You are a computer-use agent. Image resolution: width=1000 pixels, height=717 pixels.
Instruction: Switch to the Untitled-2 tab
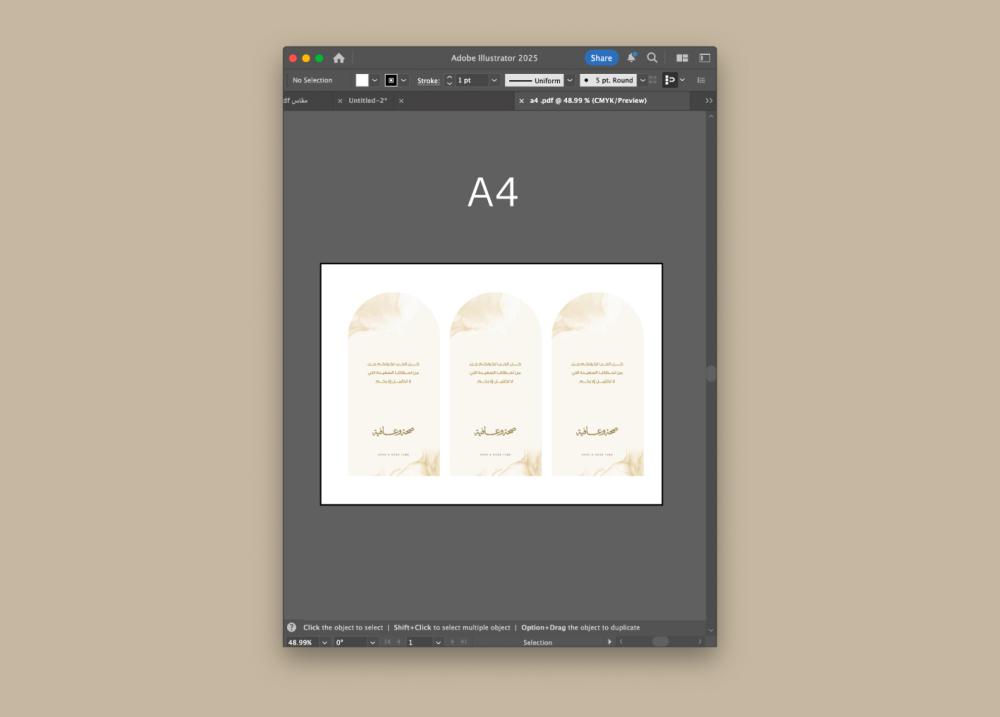[x=367, y=101]
